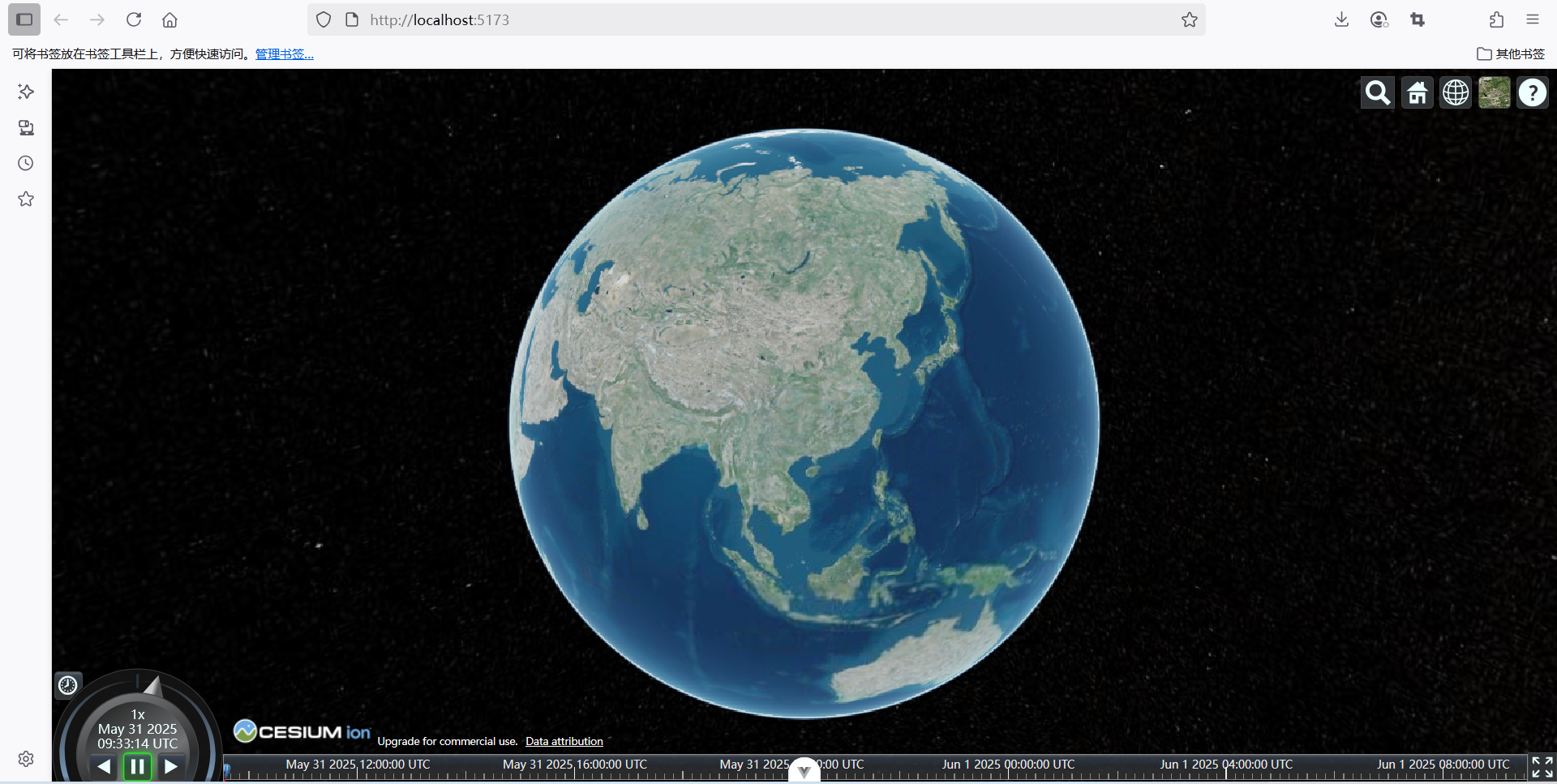Click the page site information icon

352,19
